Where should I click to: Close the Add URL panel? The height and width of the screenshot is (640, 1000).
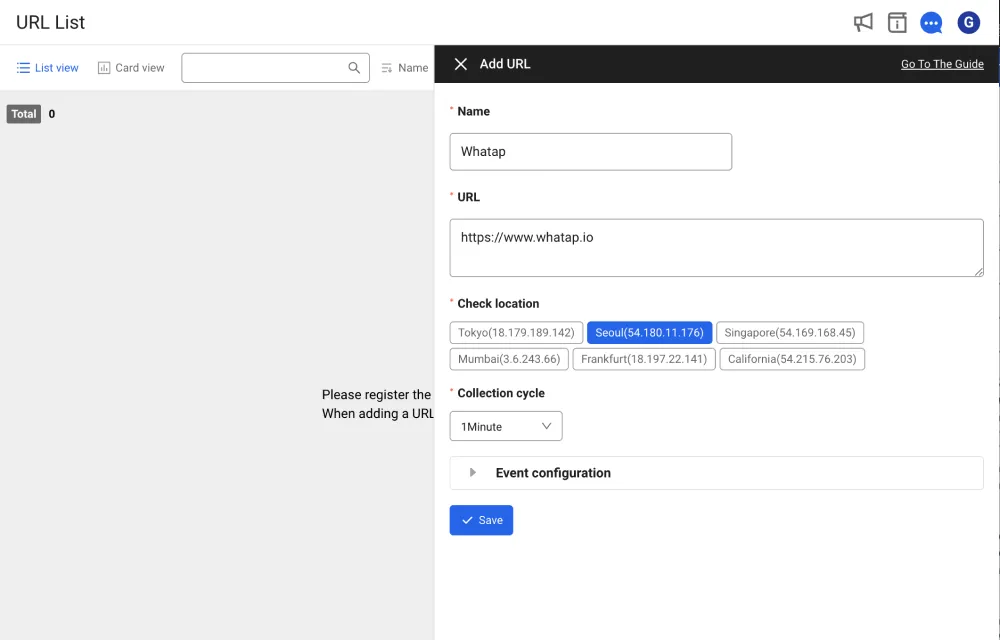460,64
